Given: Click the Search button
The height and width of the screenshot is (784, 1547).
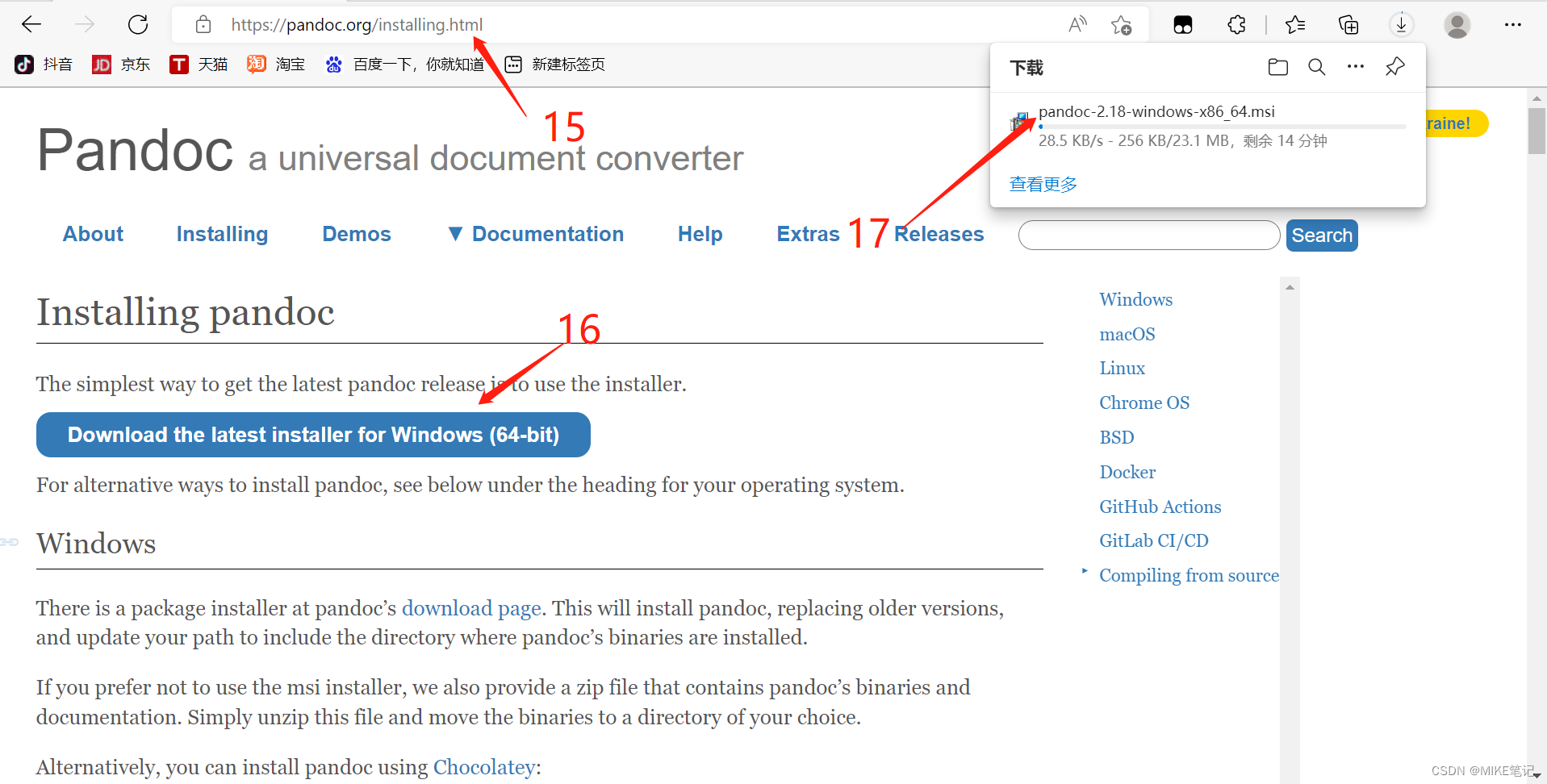Looking at the screenshot, I should point(1322,236).
